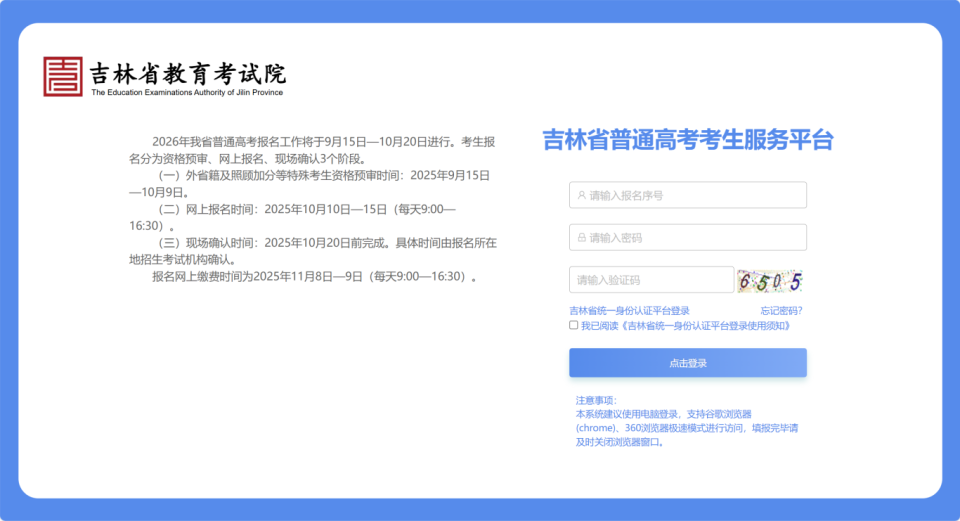Click the verification code input field

[x=651, y=280]
